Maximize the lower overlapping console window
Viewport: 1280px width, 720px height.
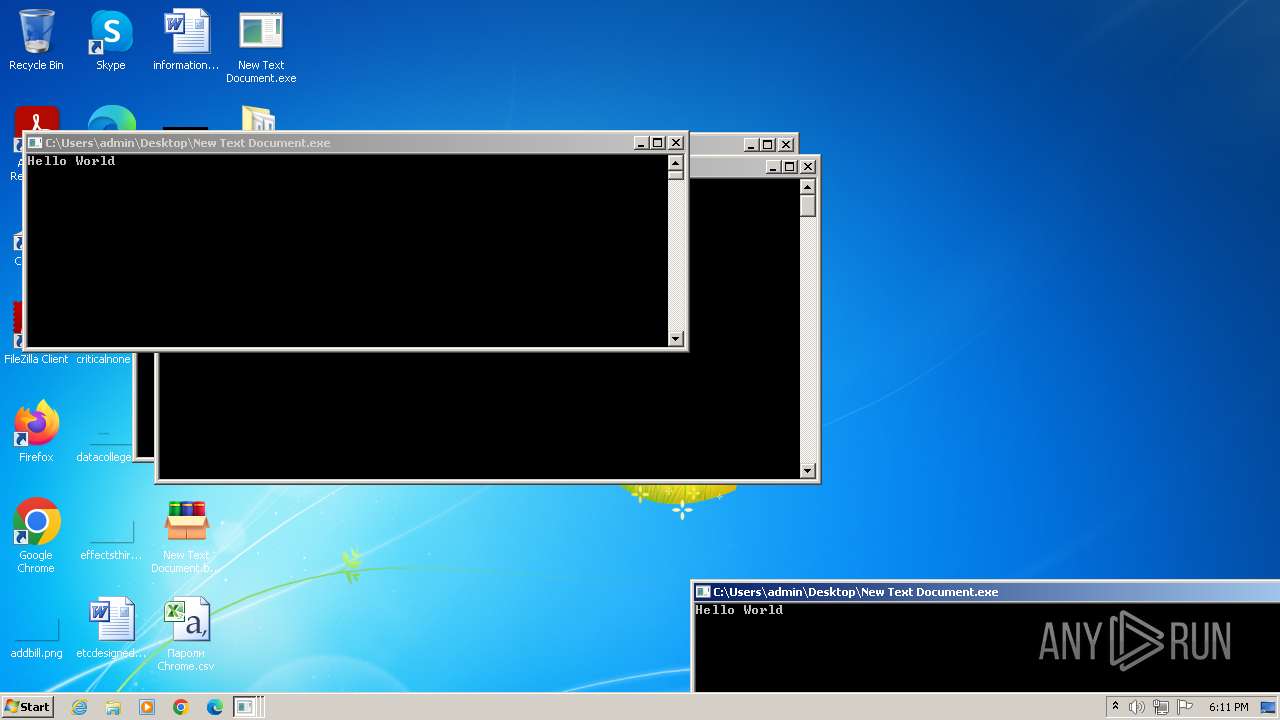[790, 167]
